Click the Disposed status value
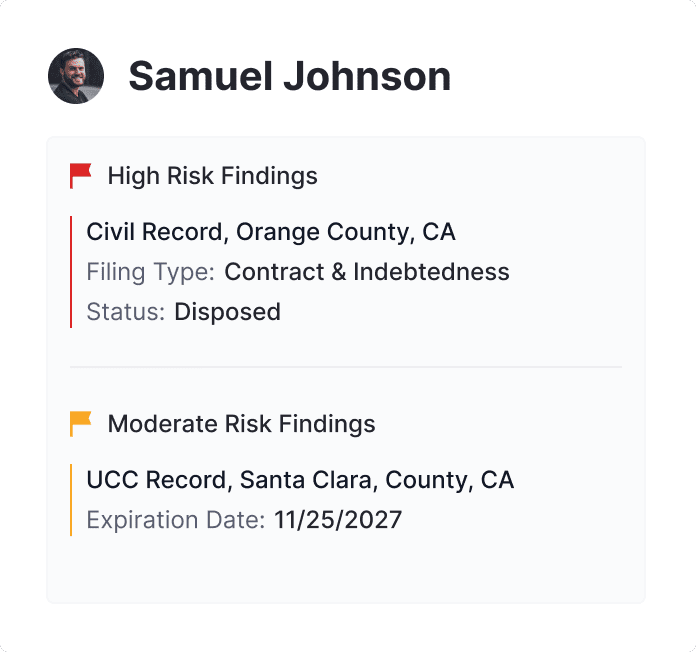Image resolution: width=696 pixels, height=652 pixels. 227,312
